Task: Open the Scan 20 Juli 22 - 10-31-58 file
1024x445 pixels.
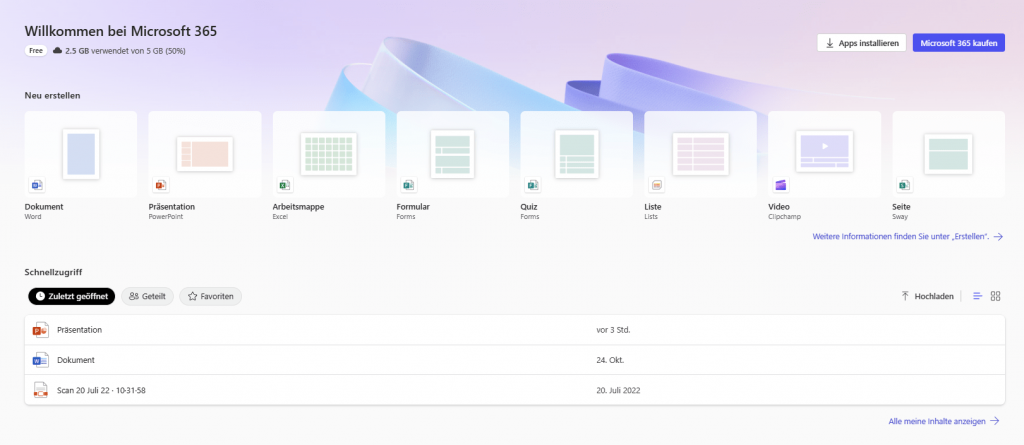Action: pyautogui.click(x=515, y=390)
